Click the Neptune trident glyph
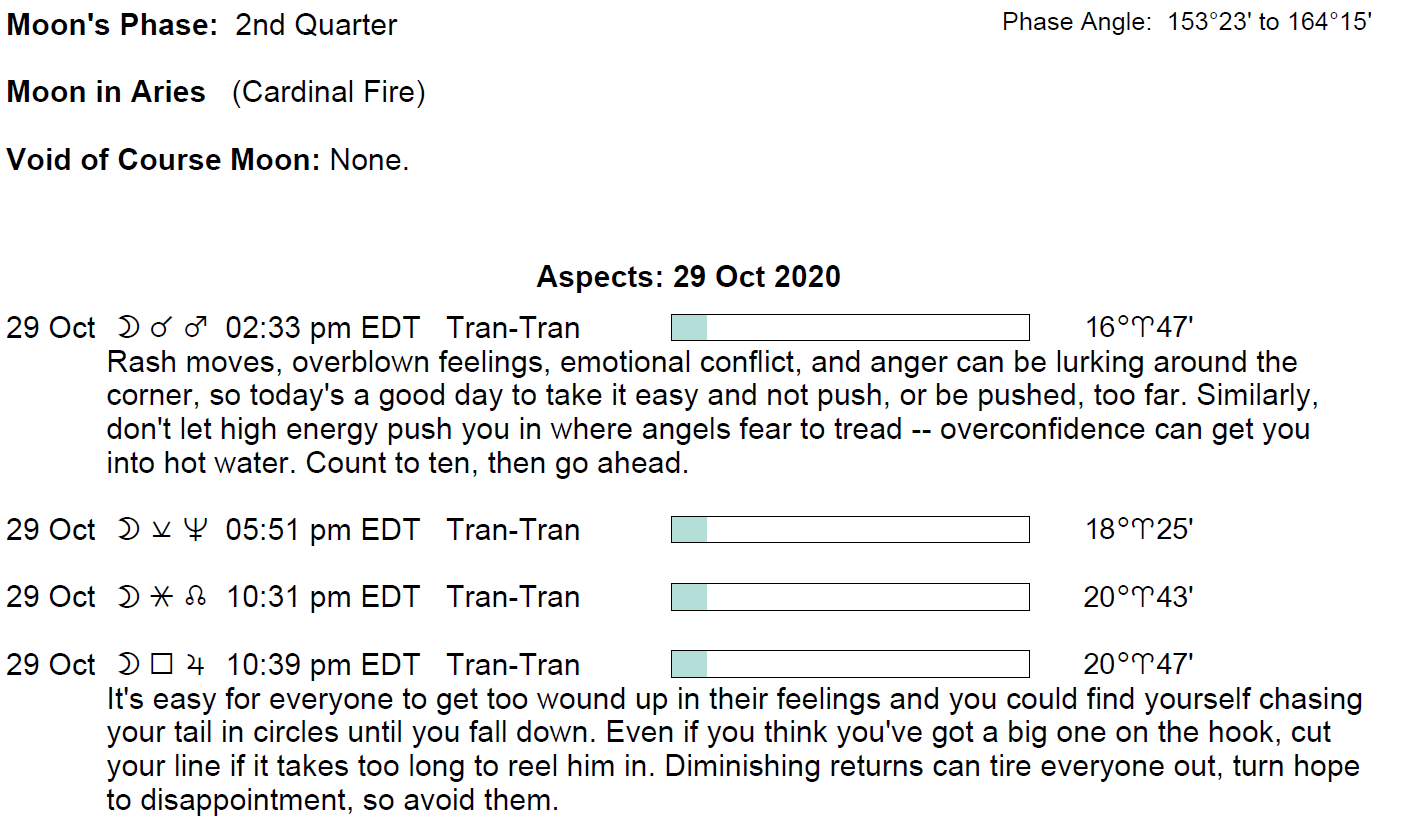The image size is (1417, 823). pyautogui.click(x=195, y=530)
